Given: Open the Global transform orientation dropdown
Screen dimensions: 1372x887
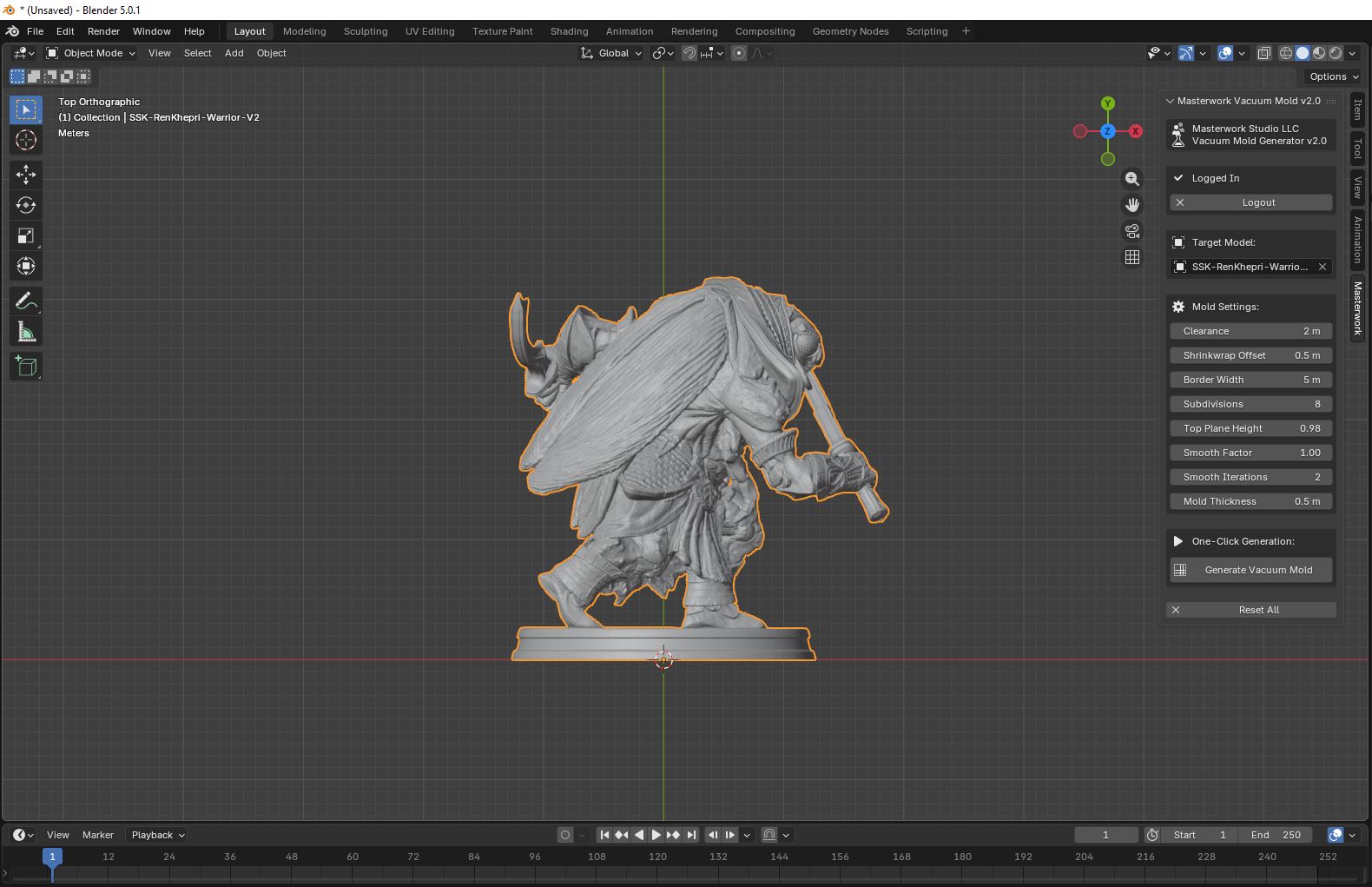Looking at the screenshot, I should tap(611, 53).
